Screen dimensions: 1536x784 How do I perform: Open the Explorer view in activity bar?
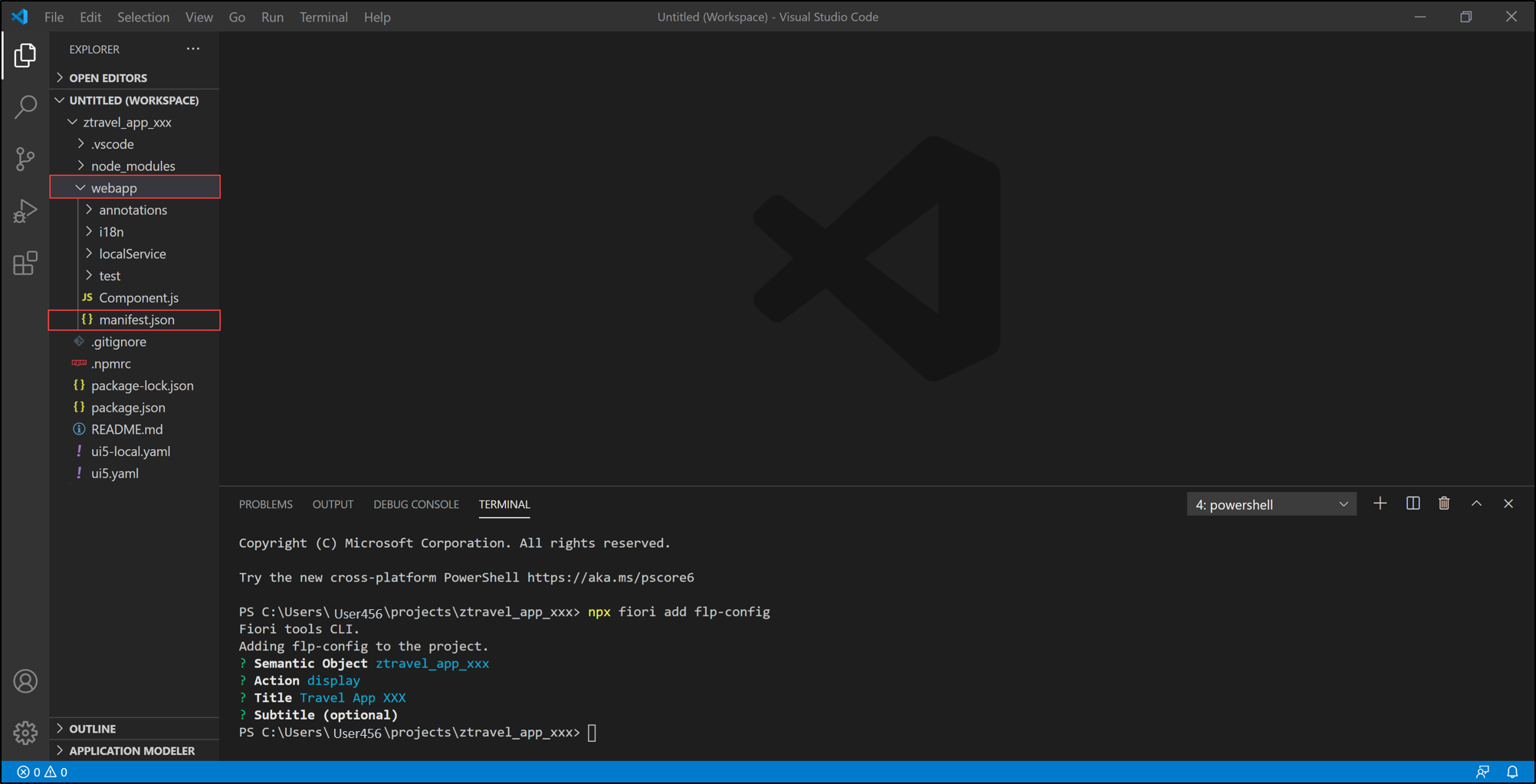[x=25, y=55]
